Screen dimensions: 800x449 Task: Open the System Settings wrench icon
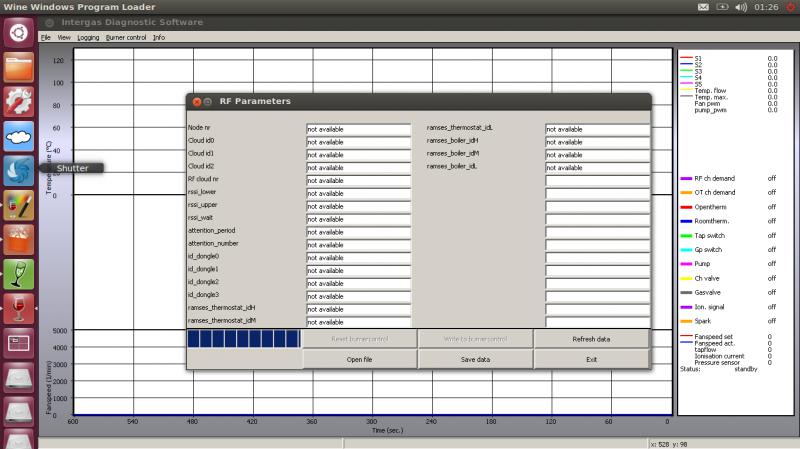pos(19,101)
